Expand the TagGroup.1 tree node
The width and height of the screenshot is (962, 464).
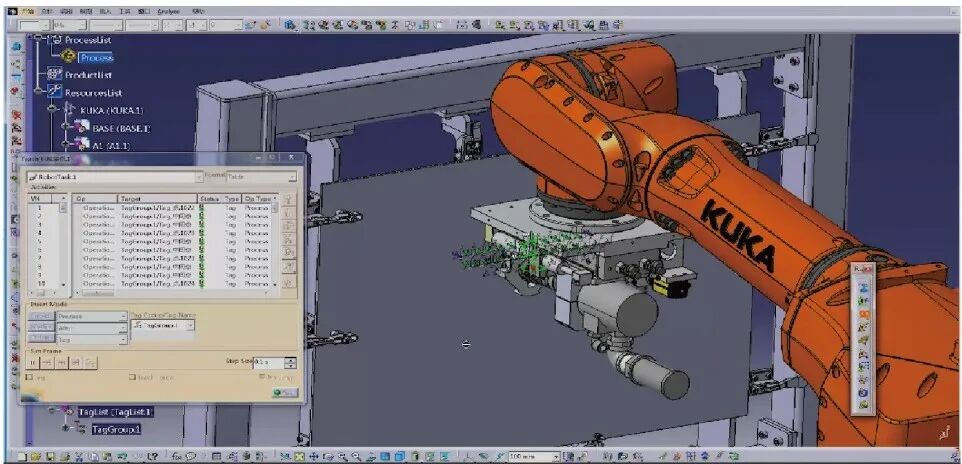(66, 428)
